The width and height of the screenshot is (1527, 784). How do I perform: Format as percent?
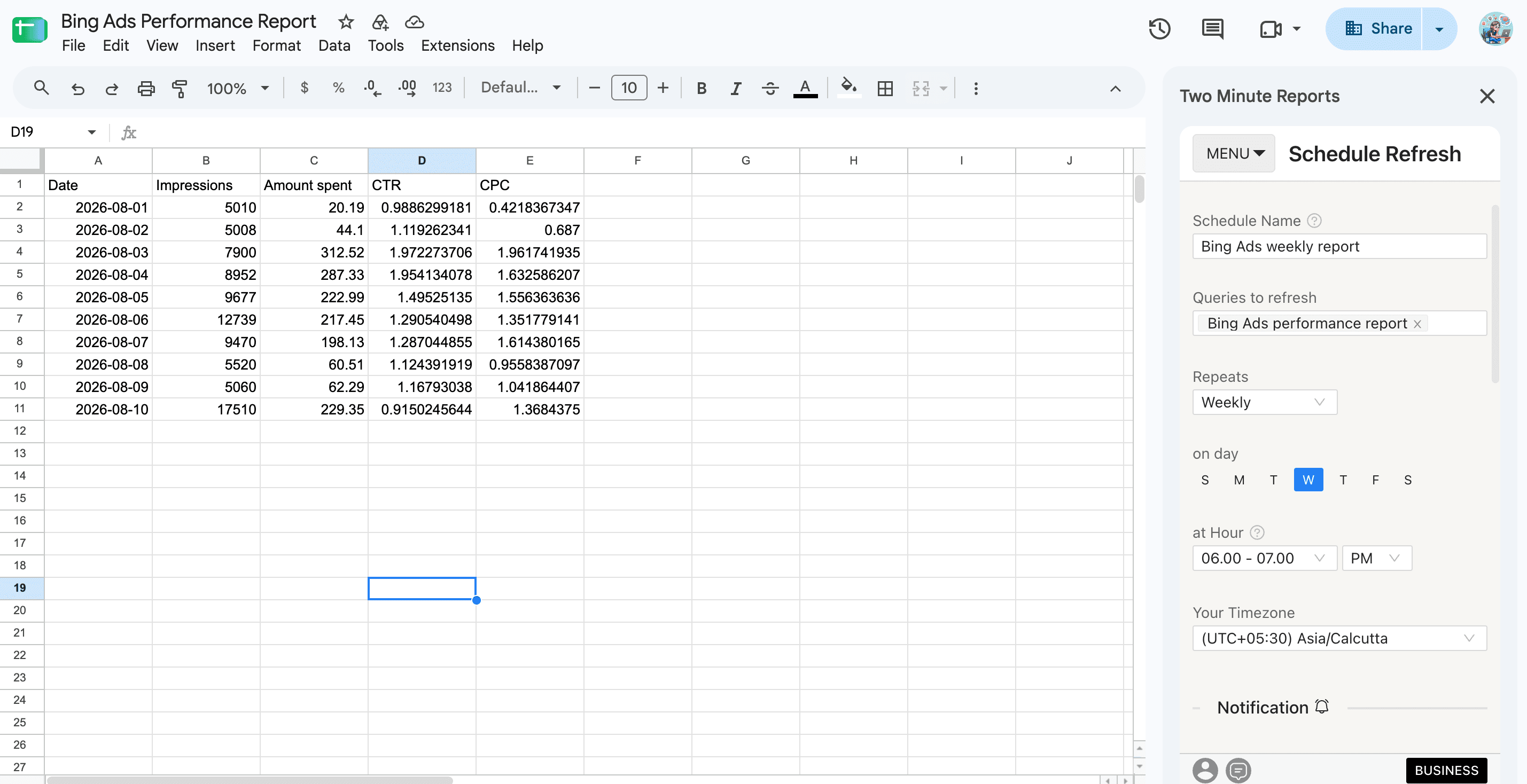click(x=339, y=88)
